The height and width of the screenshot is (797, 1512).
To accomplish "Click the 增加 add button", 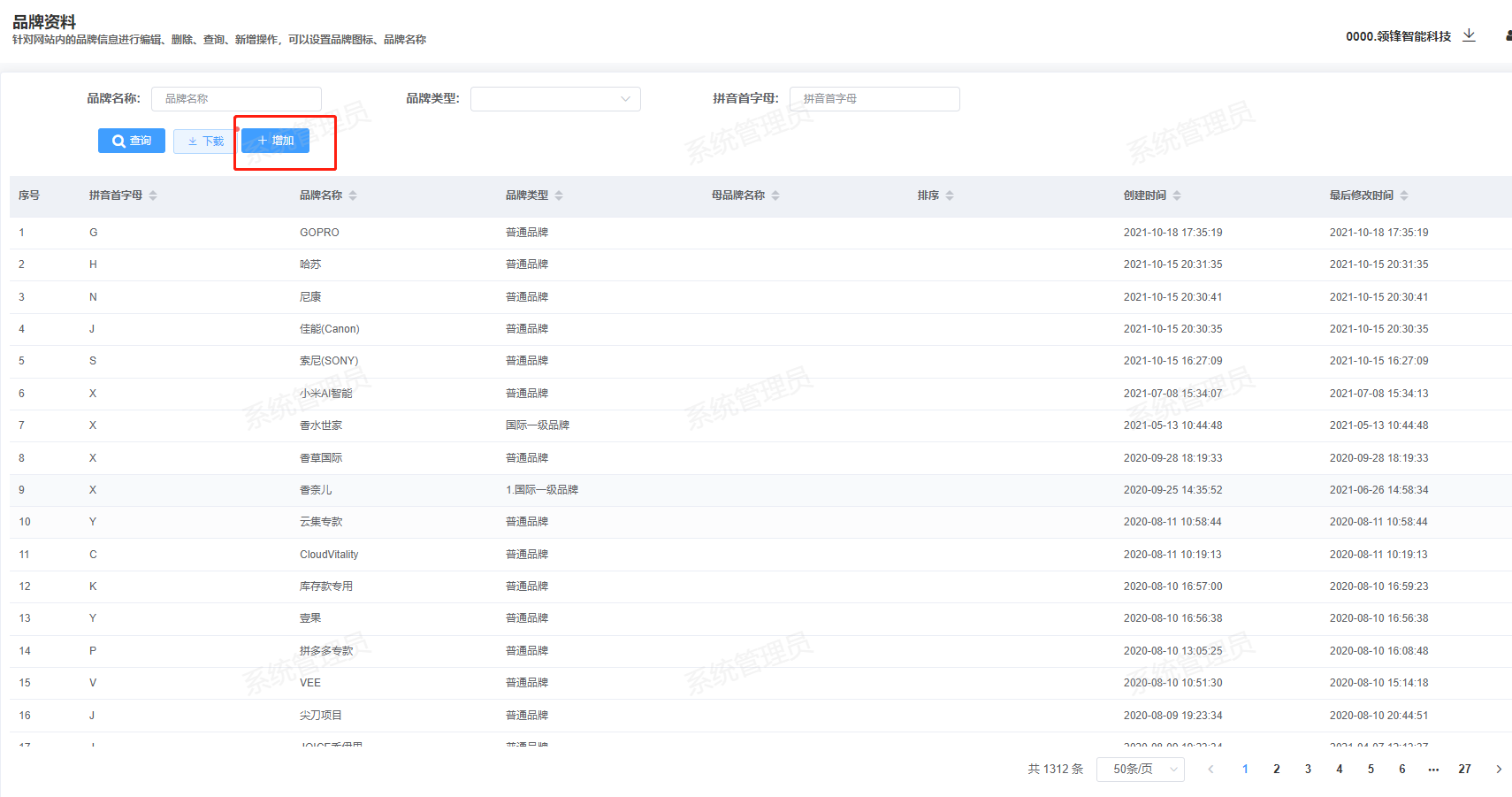I will tap(276, 141).
